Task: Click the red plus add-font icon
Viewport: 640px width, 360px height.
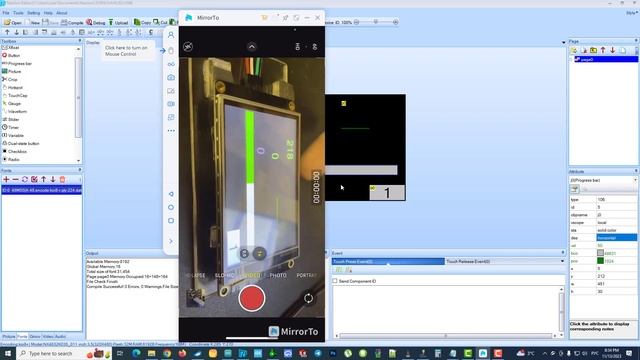Action: coord(6,180)
